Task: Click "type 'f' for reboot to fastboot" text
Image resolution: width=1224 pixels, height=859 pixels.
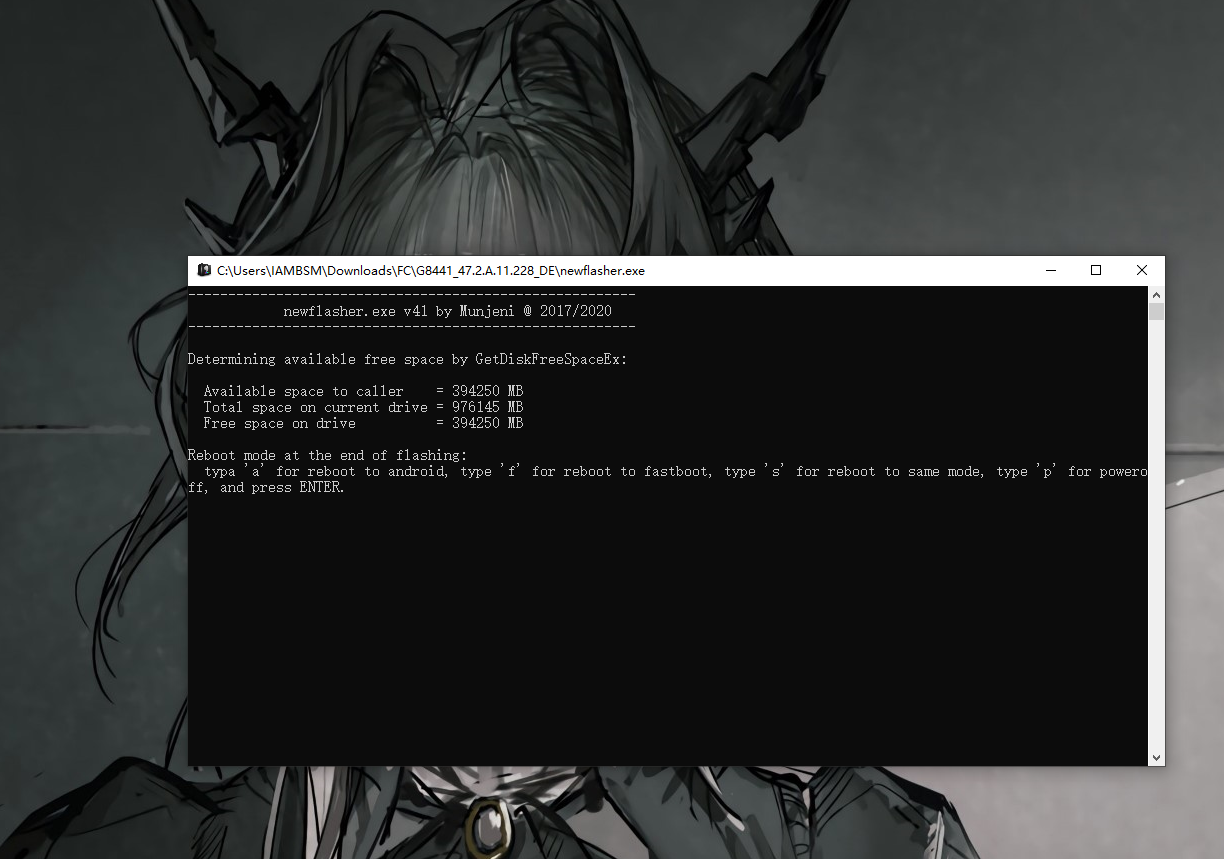Action: [587, 471]
